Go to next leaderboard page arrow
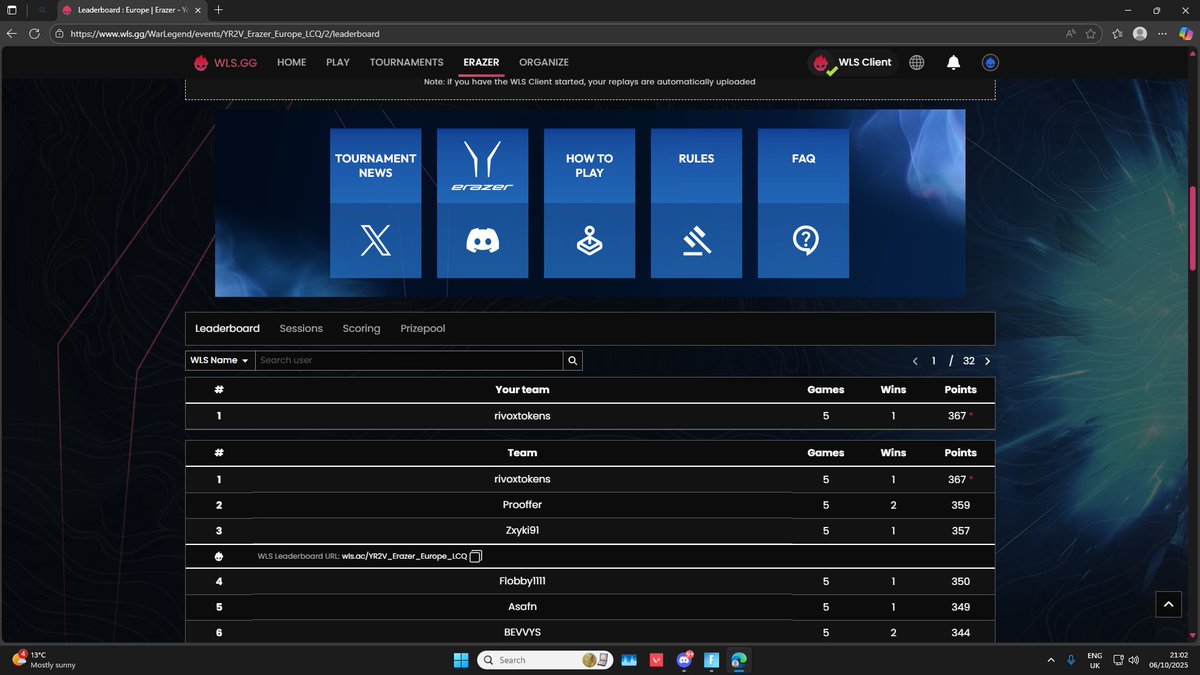1200x675 pixels. tap(988, 361)
